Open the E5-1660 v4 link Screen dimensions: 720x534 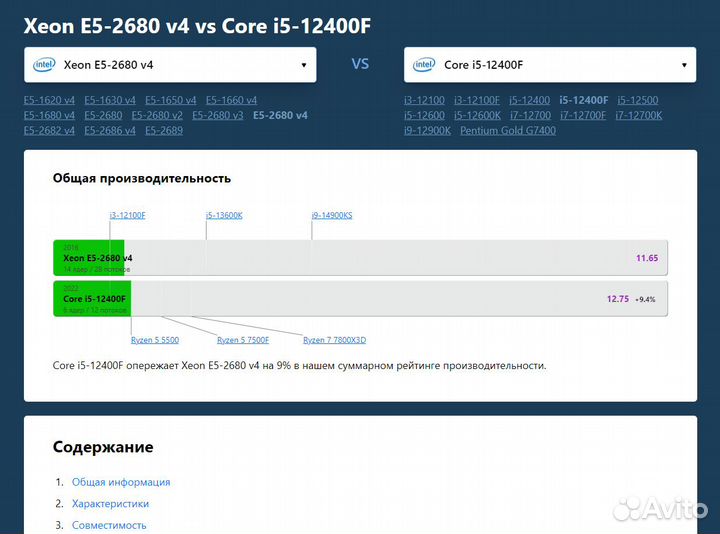pyautogui.click(x=231, y=100)
